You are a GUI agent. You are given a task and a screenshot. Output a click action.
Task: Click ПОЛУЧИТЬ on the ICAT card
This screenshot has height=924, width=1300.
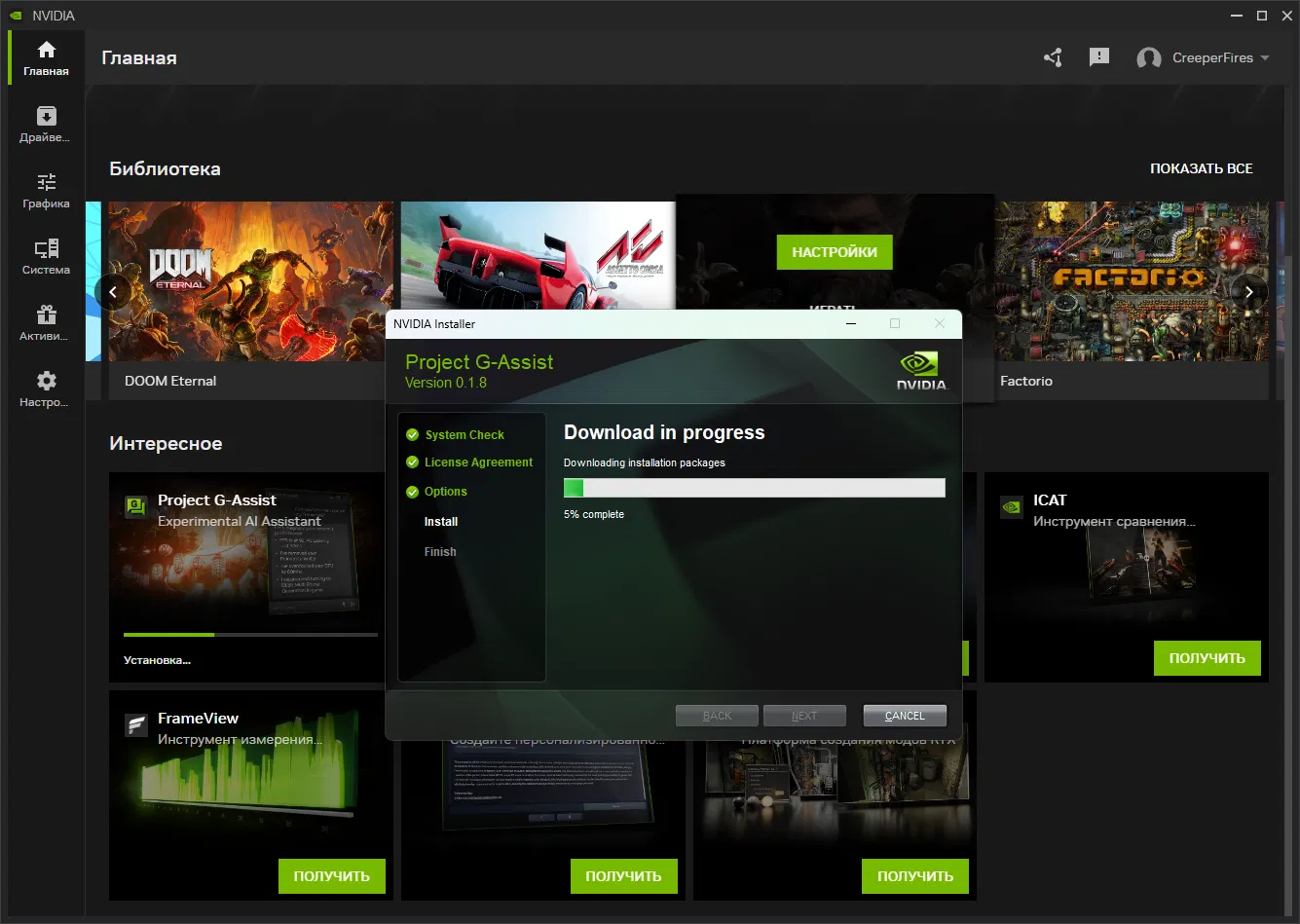1207,658
